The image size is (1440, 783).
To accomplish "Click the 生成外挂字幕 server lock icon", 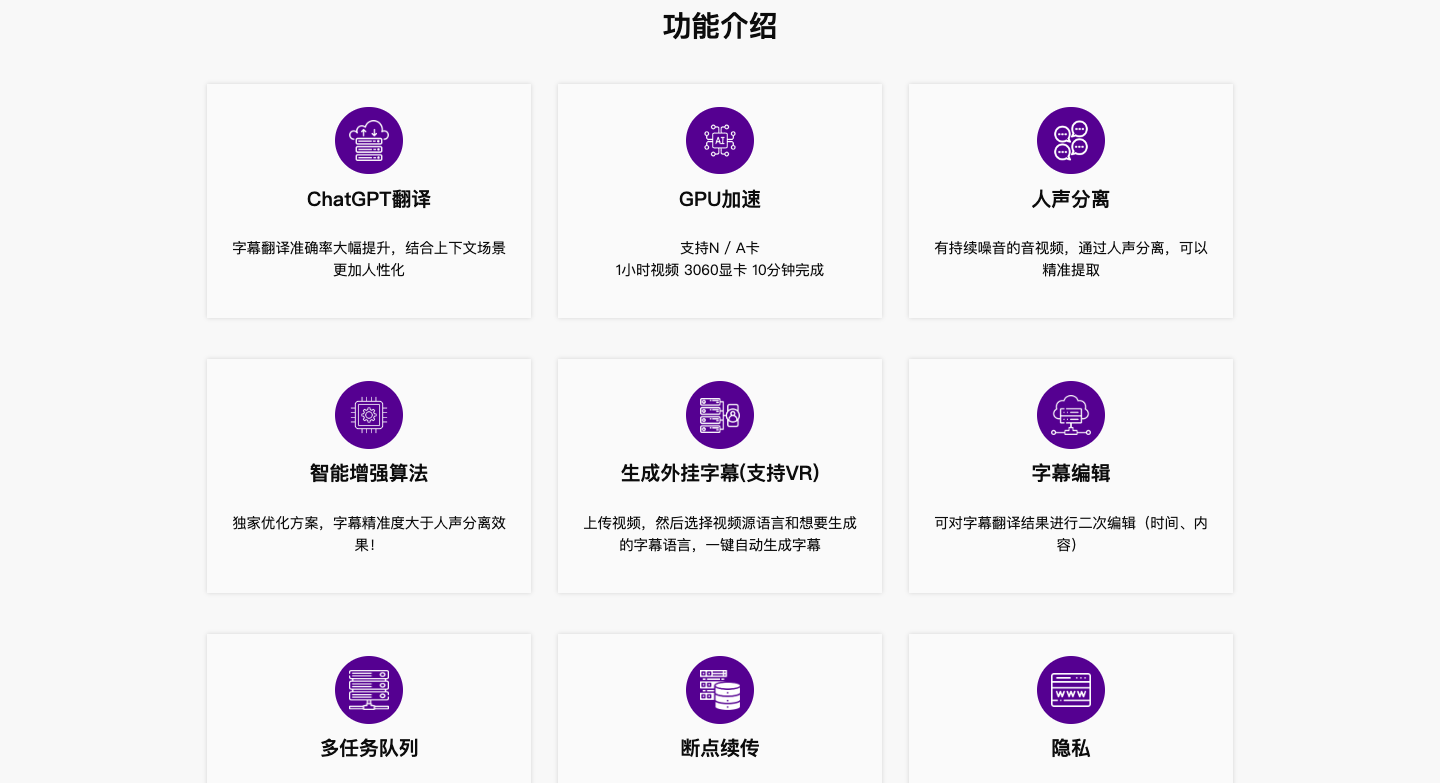I will [x=720, y=415].
